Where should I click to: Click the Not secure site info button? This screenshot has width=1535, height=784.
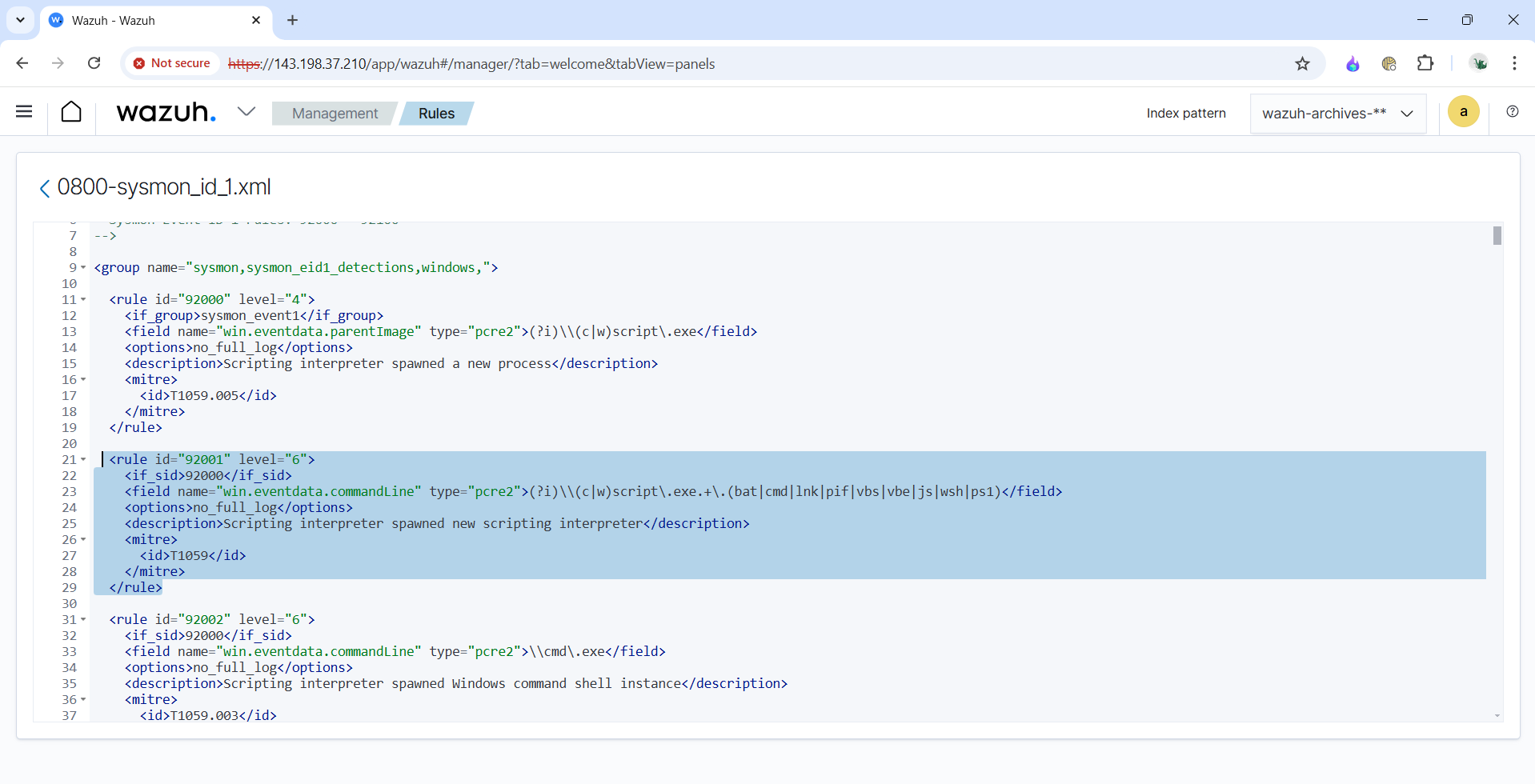click(171, 63)
